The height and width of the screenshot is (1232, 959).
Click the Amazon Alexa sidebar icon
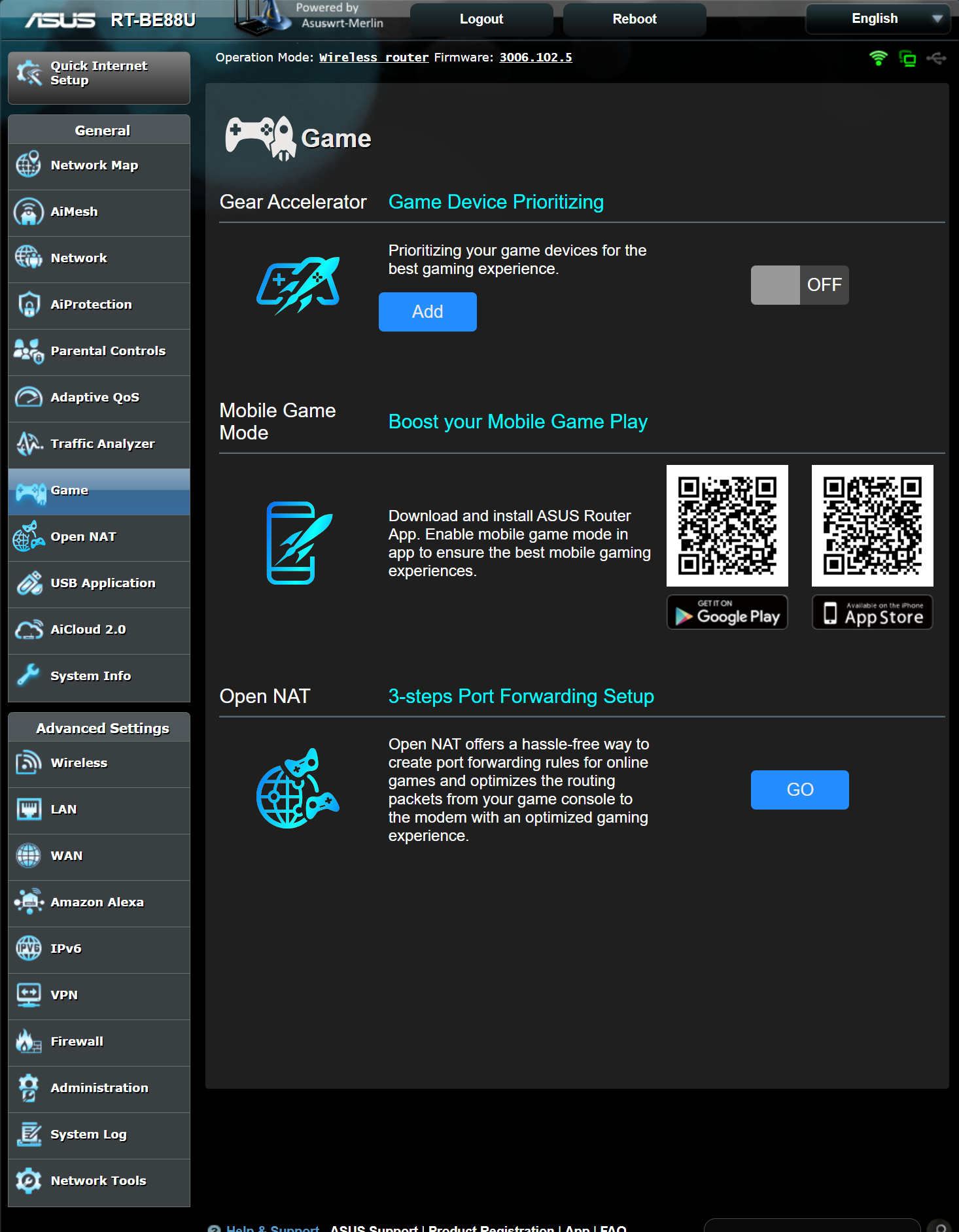pos(29,902)
